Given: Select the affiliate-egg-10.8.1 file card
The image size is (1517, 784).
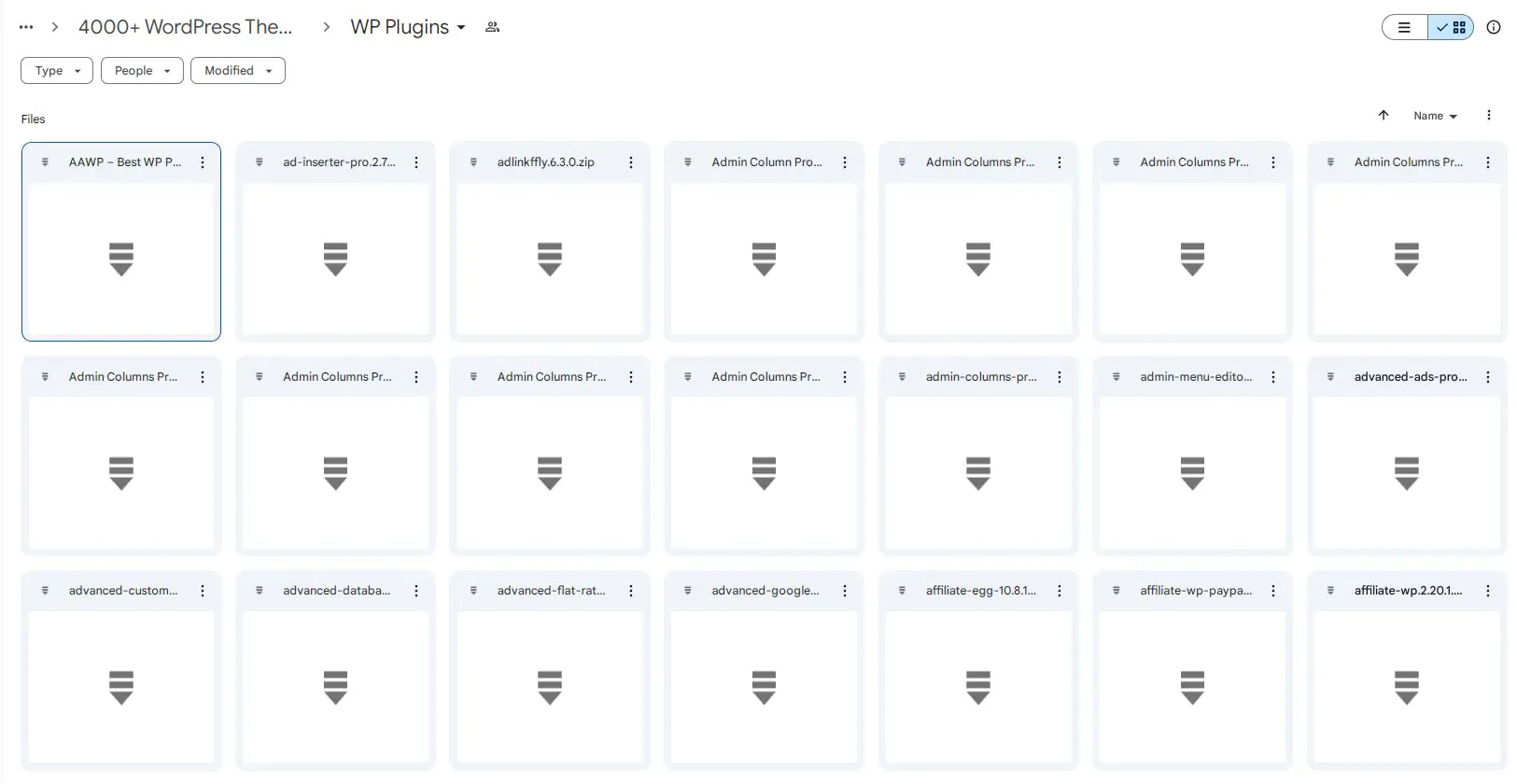Looking at the screenshot, I should (x=978, y=687).
